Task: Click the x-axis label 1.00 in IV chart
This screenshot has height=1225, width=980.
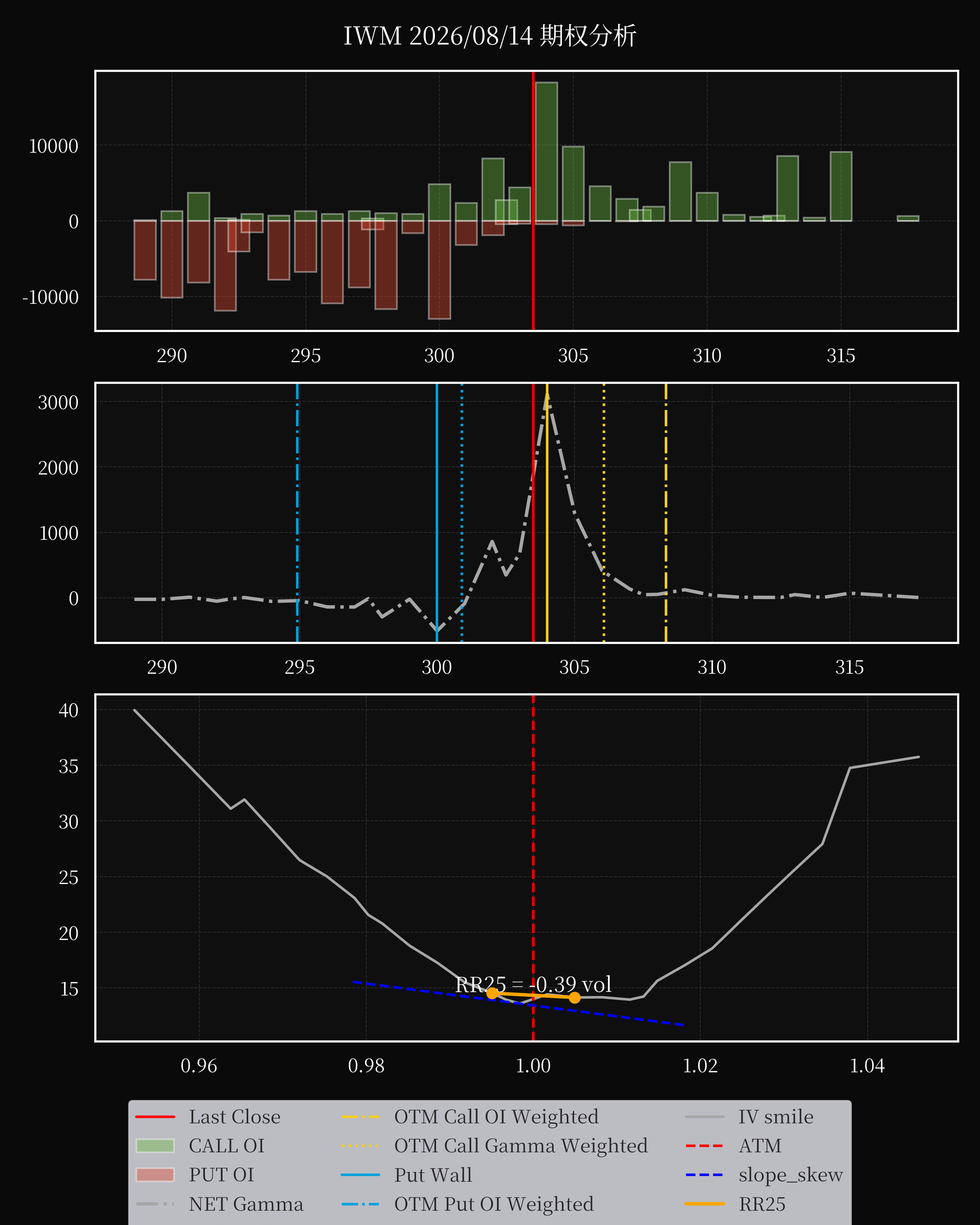Action: [x=533, y=1065]
